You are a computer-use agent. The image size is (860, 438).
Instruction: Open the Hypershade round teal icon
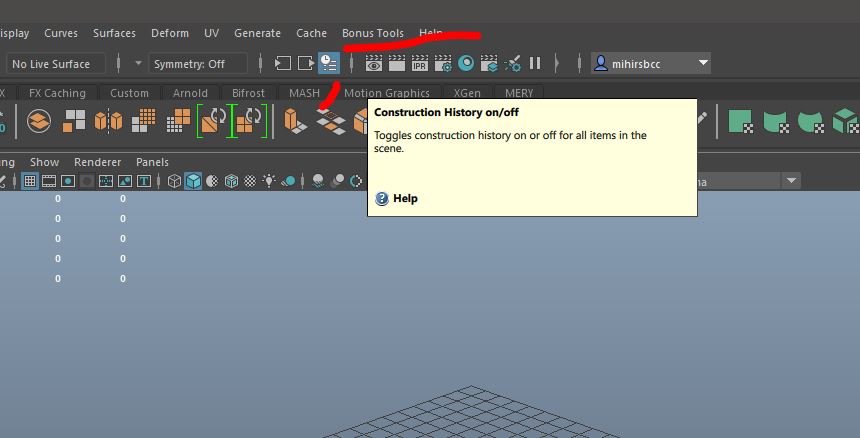[466, 64]
